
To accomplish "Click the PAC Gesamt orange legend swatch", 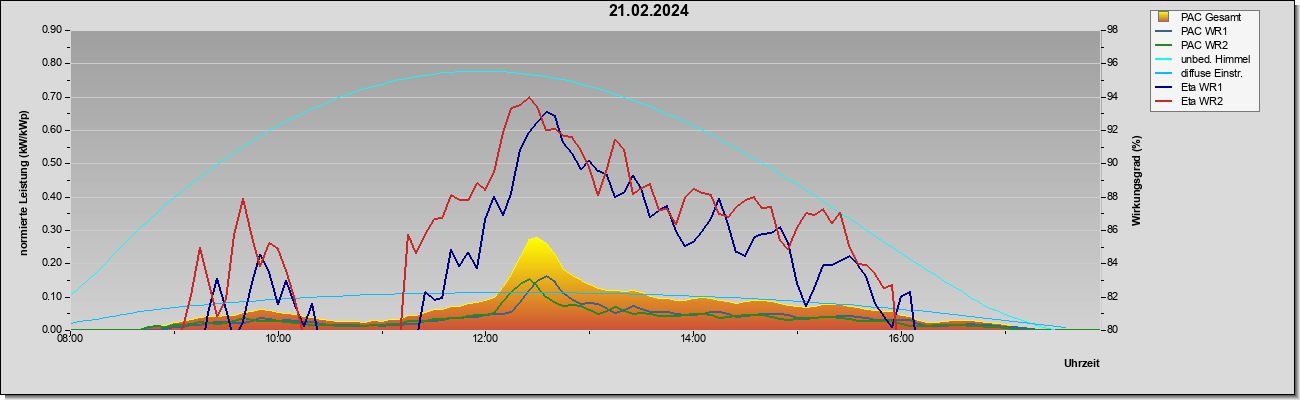I will (x=1163, y=17).
